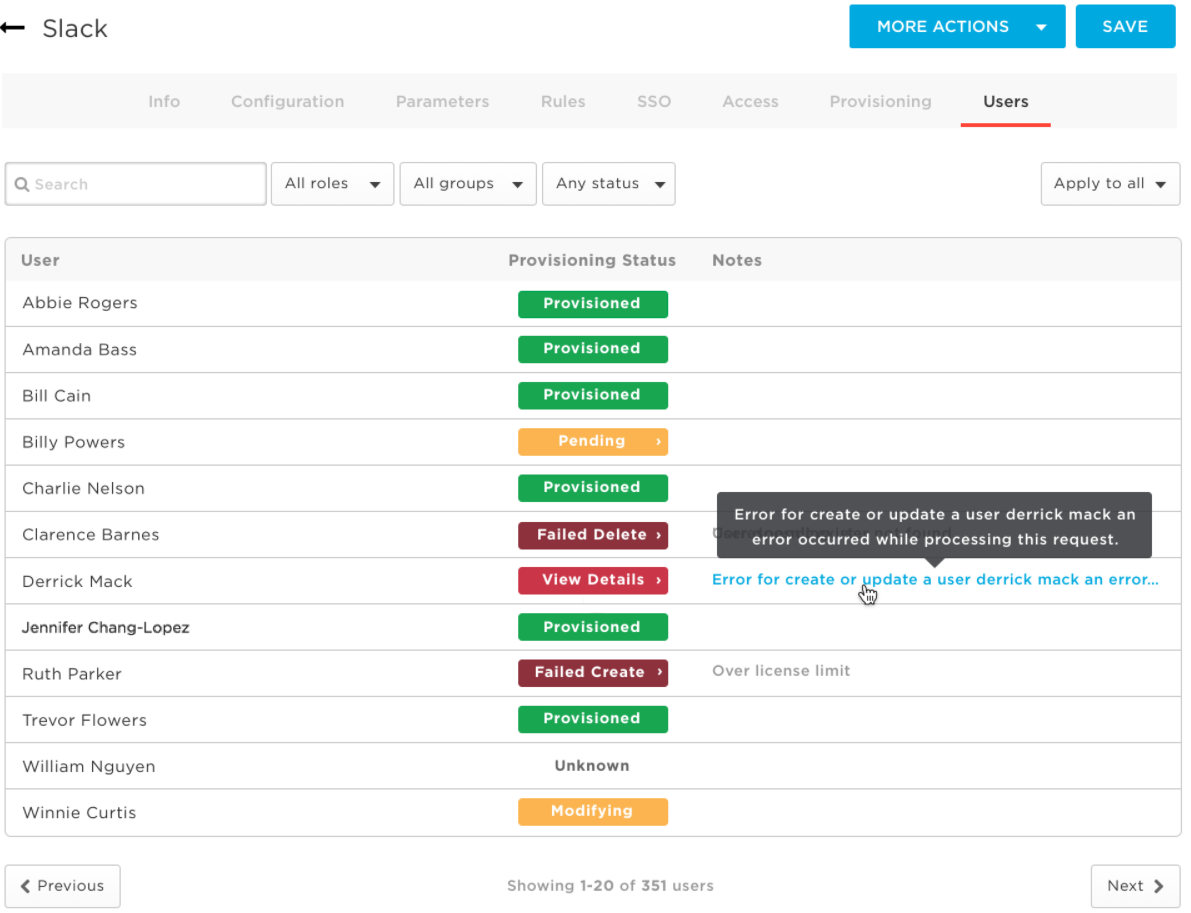The height and width of the screenshot is (913, 1191).
Task: Go back using the left arrow icon
Action: (x=13, y=28)
